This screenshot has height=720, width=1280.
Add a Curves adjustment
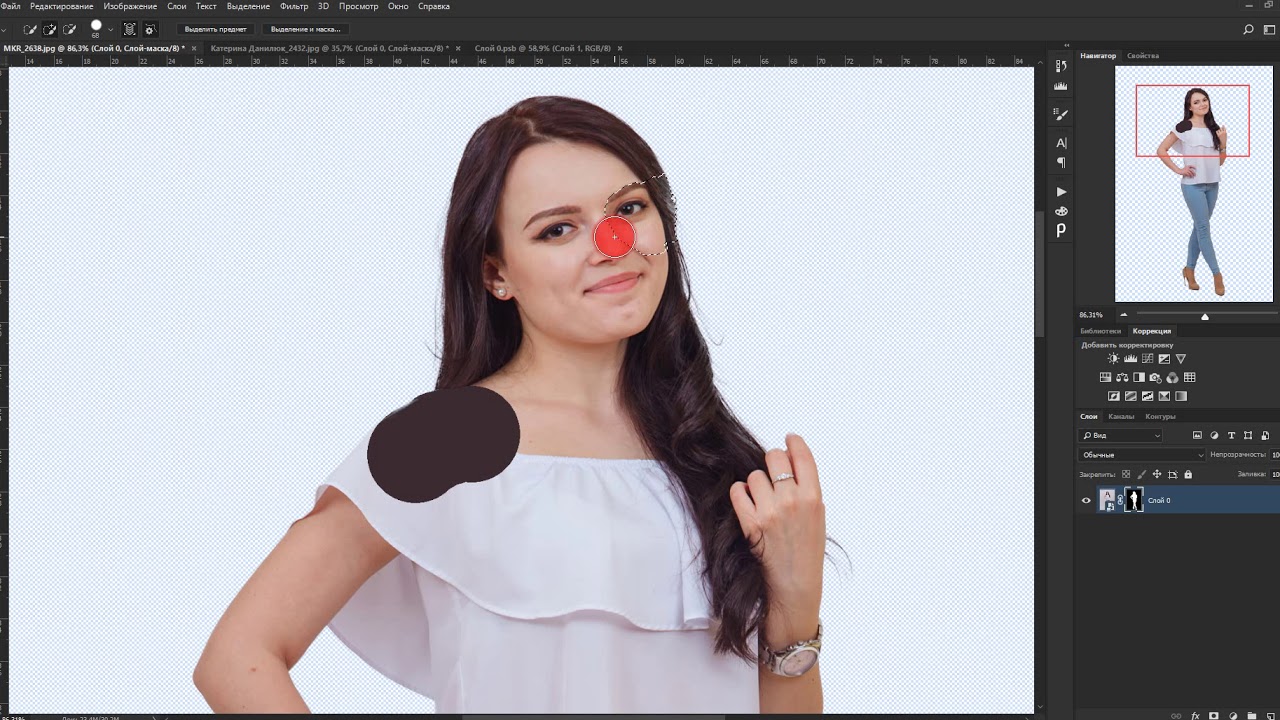pyautogui.click(x=1148, y=359)
